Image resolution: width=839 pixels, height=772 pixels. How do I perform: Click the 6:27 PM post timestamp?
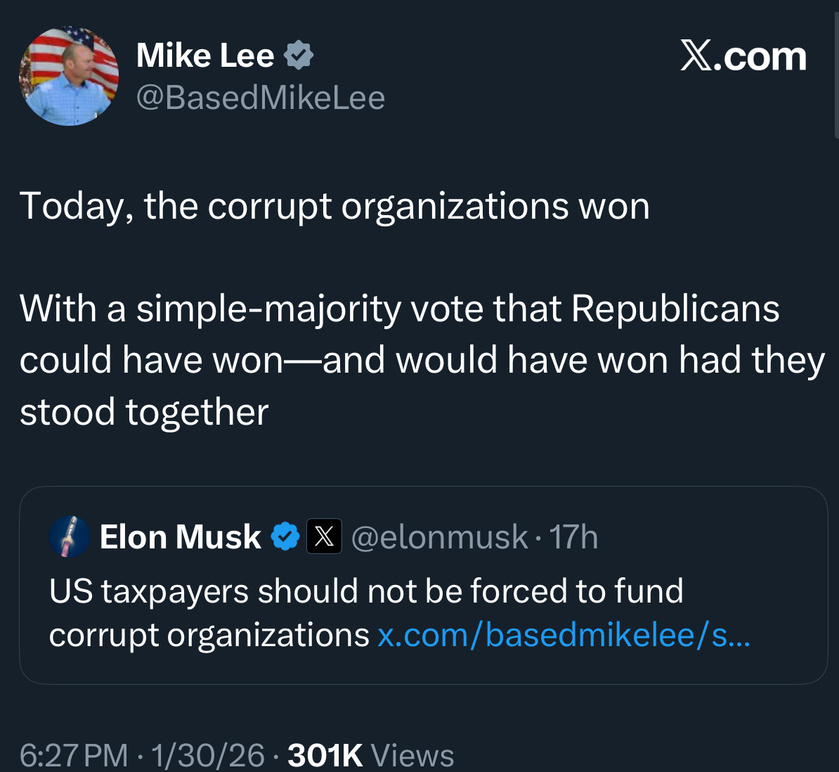tap(73, 756)
